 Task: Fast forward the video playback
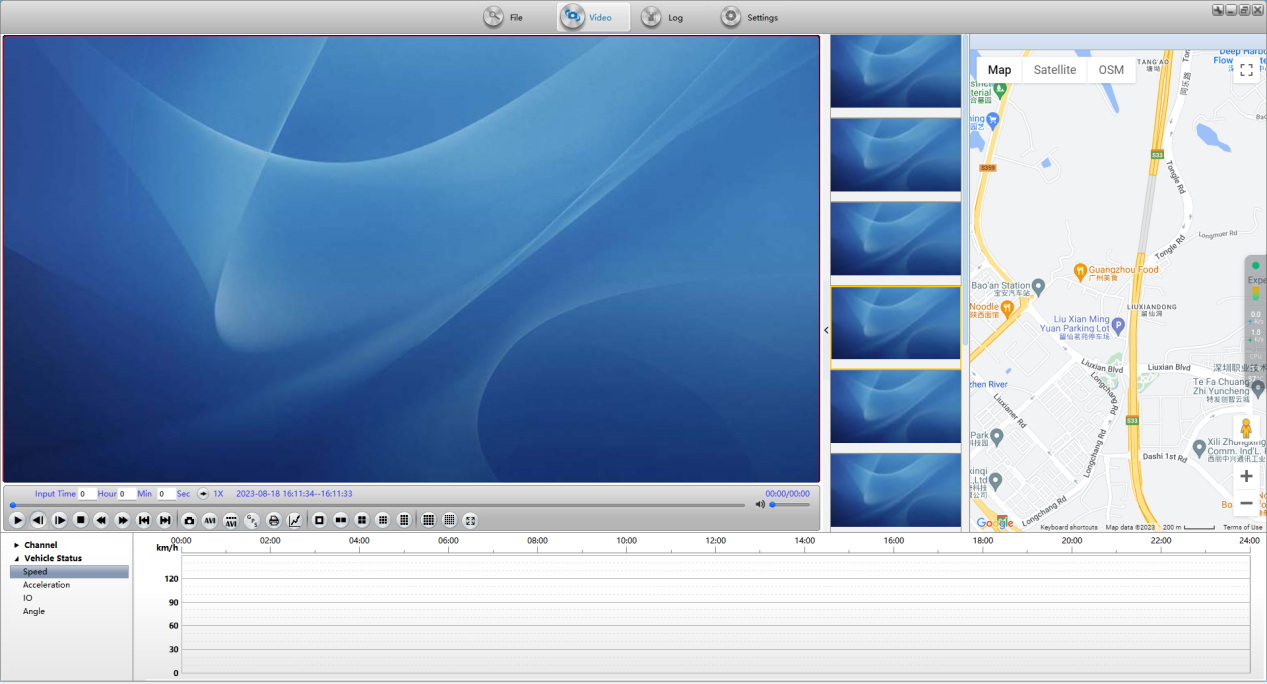pos(123,520)
